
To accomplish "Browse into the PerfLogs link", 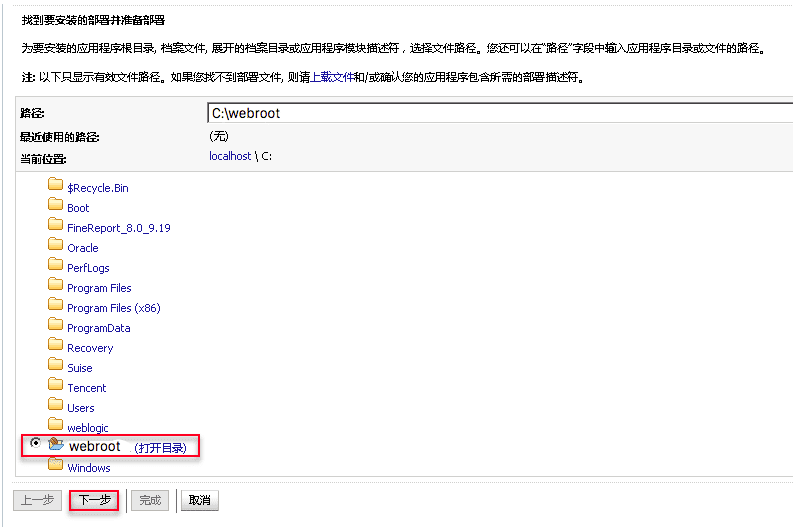I will 88,268.
